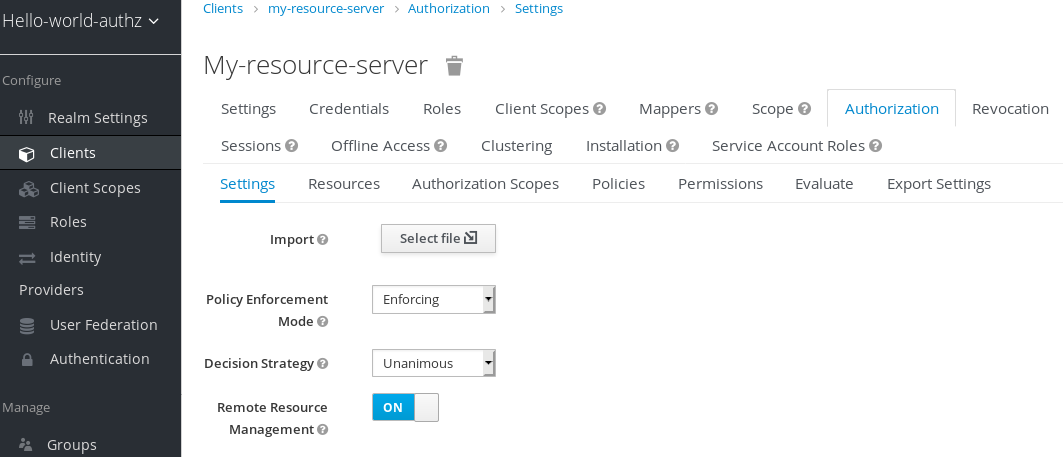This screenshot has width=1063, height=457.
Task: Switch to Client Scopes tab
Action: tap(542, 108)
